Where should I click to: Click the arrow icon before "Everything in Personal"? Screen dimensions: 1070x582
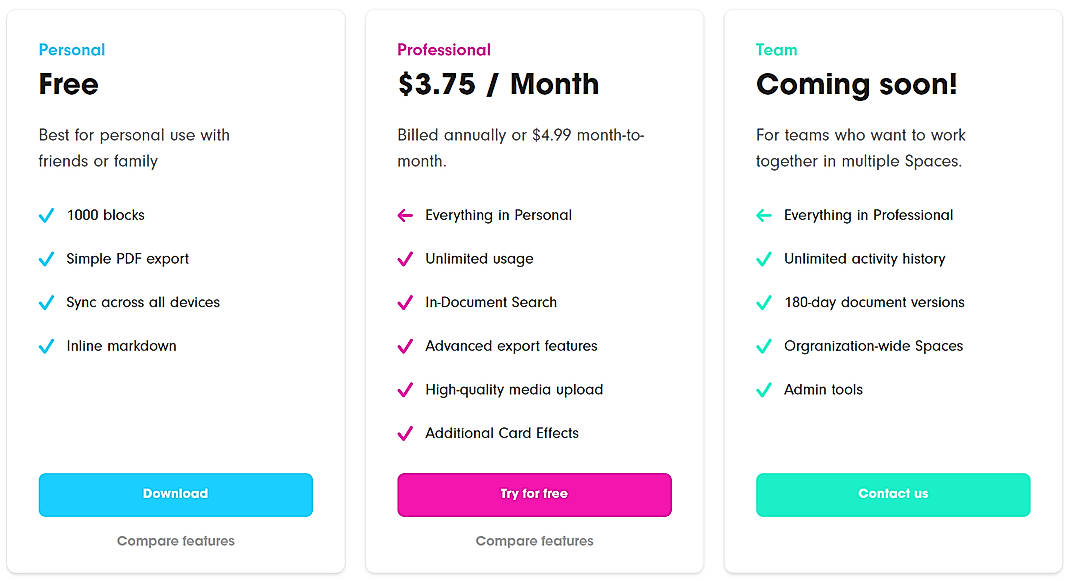(405, 215)
